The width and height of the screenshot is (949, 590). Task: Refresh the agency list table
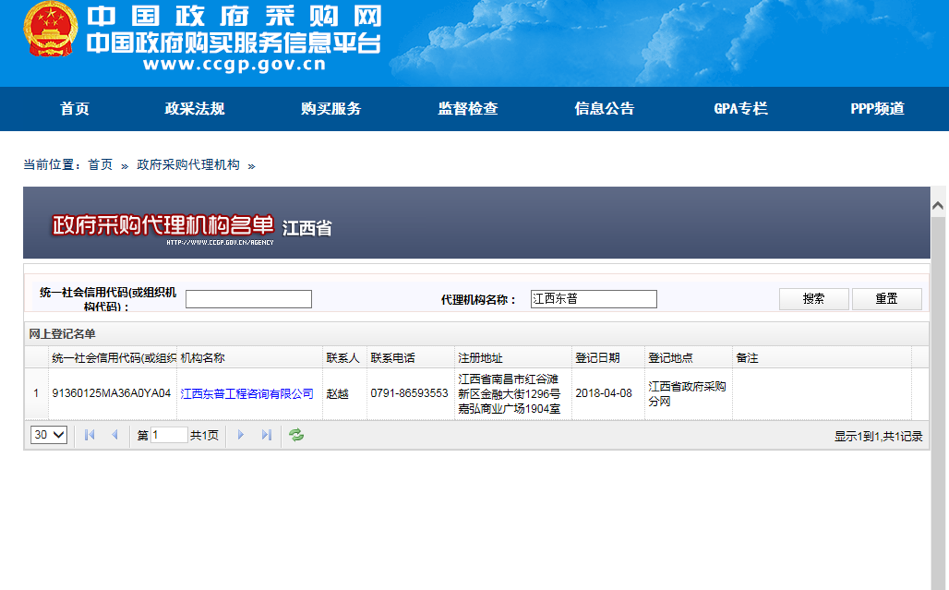[296, 435]
